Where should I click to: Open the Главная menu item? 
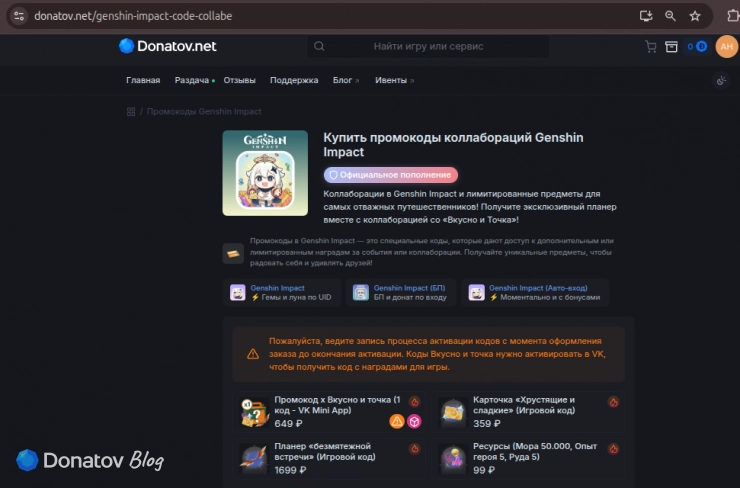point(143,80)
